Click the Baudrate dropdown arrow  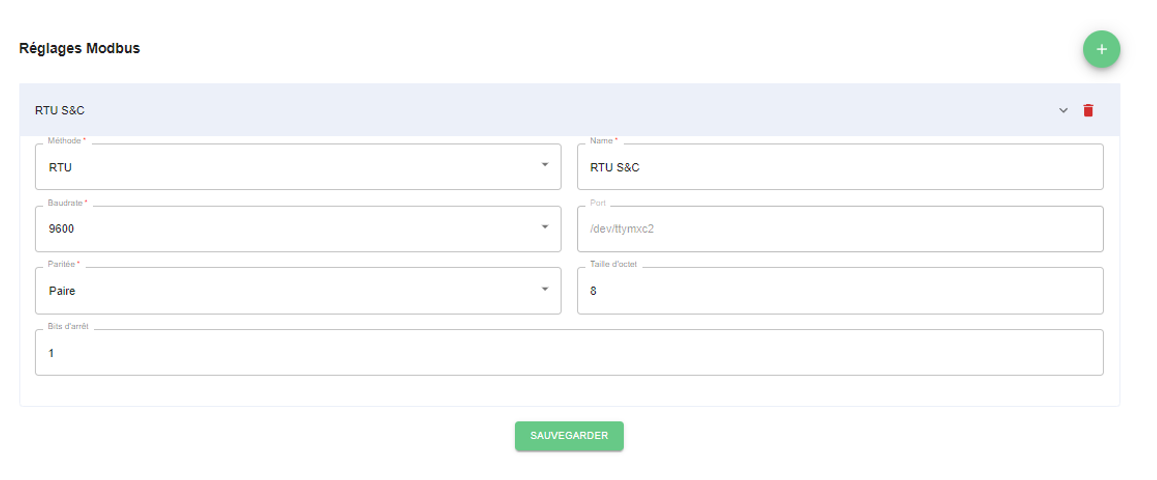pos(545,227)
